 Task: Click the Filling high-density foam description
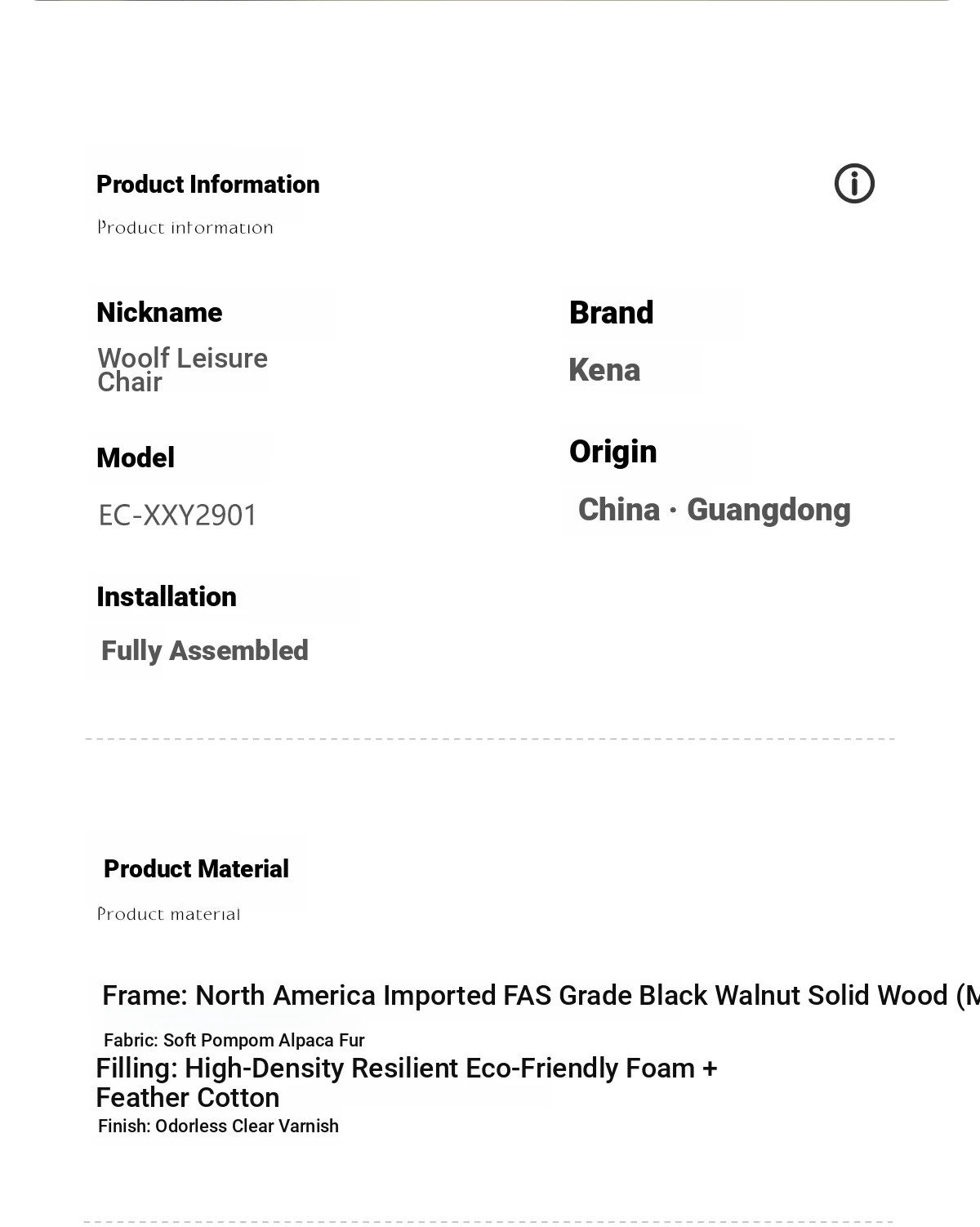click(x=406, y=1082)
